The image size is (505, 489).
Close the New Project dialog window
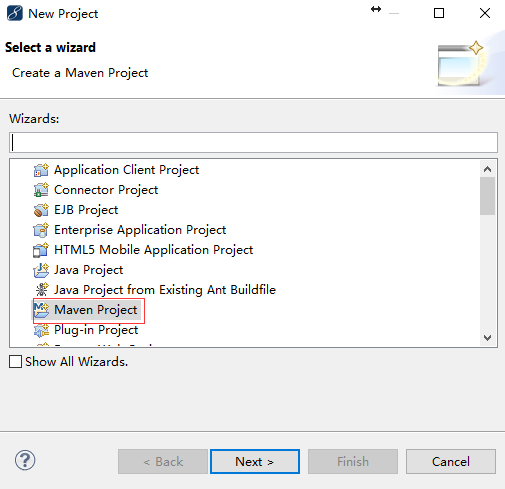coord(485,13)
